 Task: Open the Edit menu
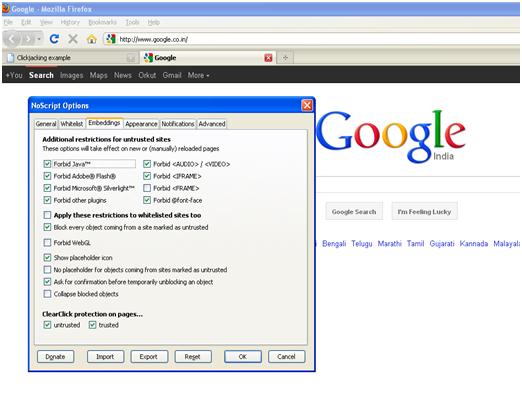(x=26, y=22)
